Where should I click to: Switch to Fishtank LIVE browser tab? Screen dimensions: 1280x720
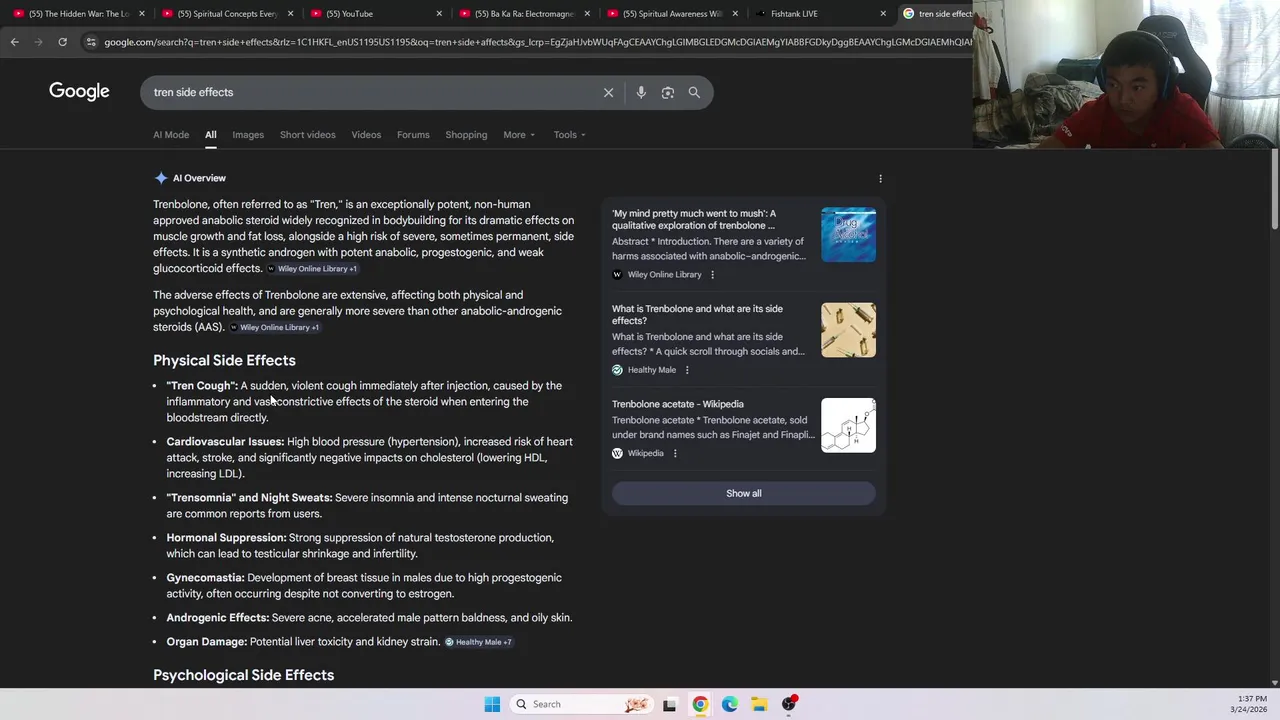coord(819,14)
